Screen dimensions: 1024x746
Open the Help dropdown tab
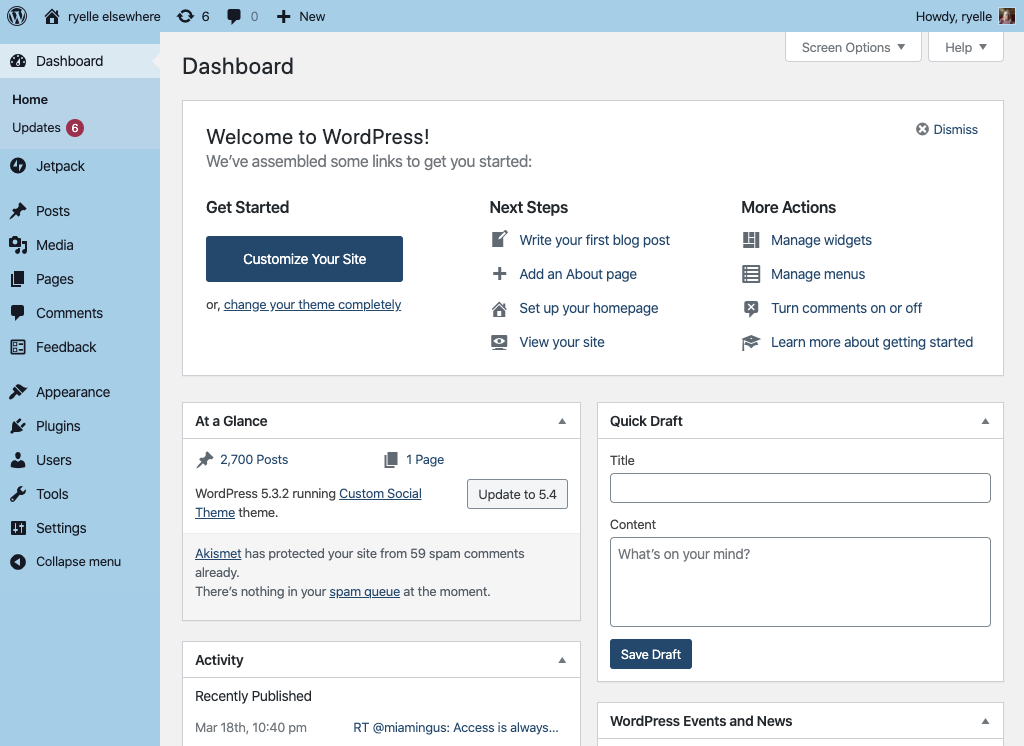point(965,47)
